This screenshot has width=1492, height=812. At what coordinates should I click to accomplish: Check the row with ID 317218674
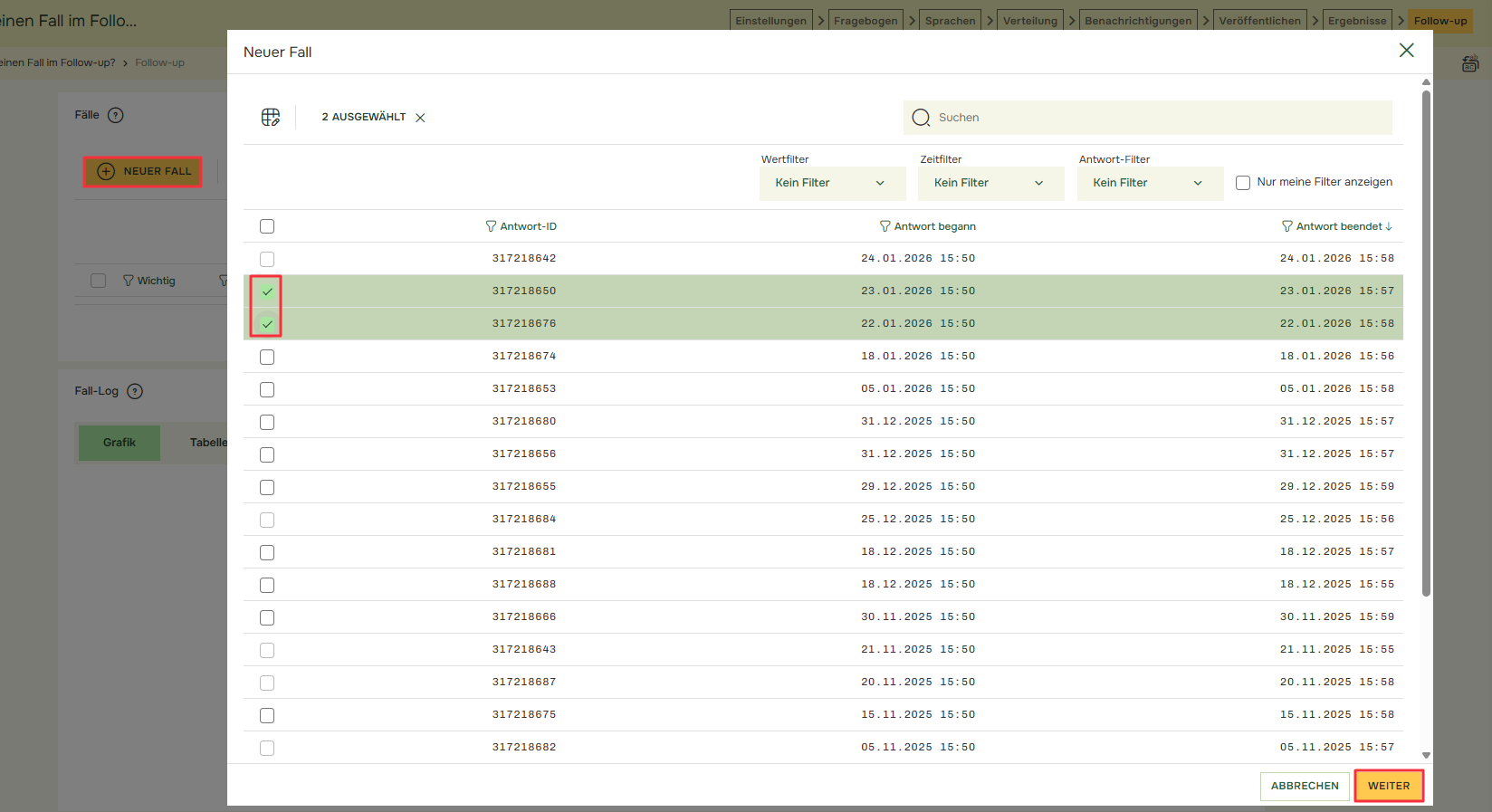point(267,357)
